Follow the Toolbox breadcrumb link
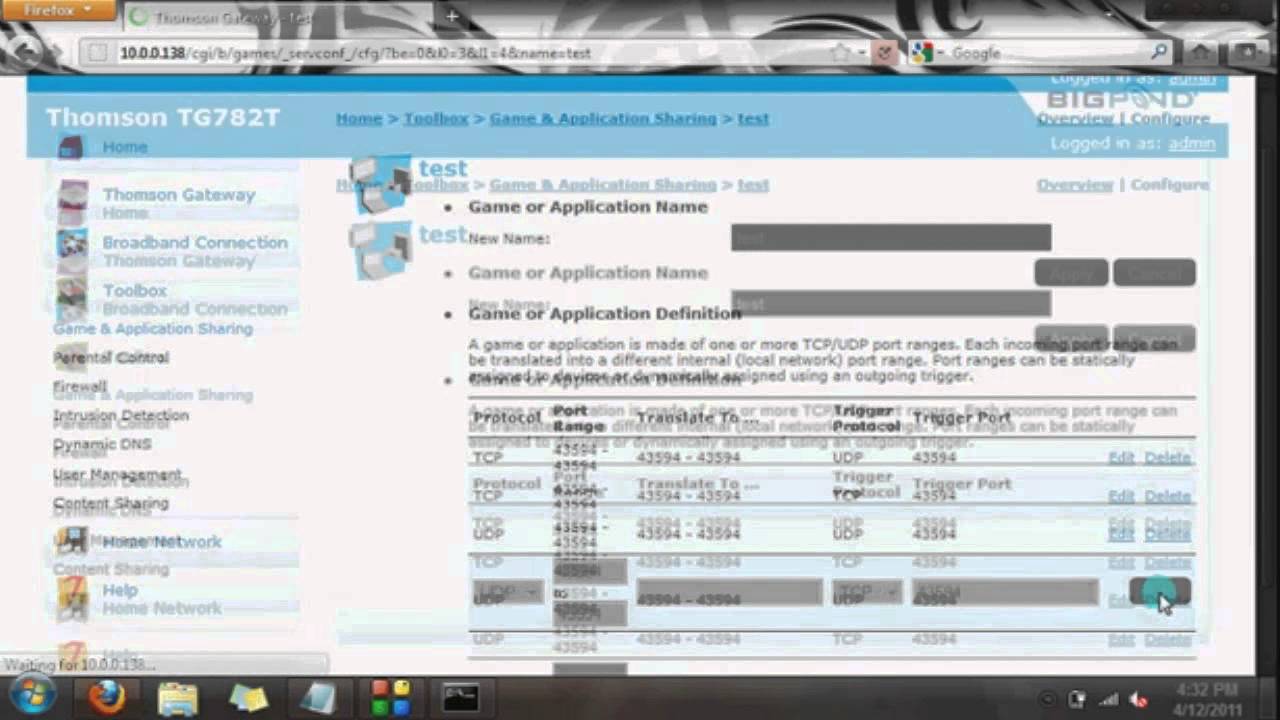 pyautogui.click(x=436, y=118)
